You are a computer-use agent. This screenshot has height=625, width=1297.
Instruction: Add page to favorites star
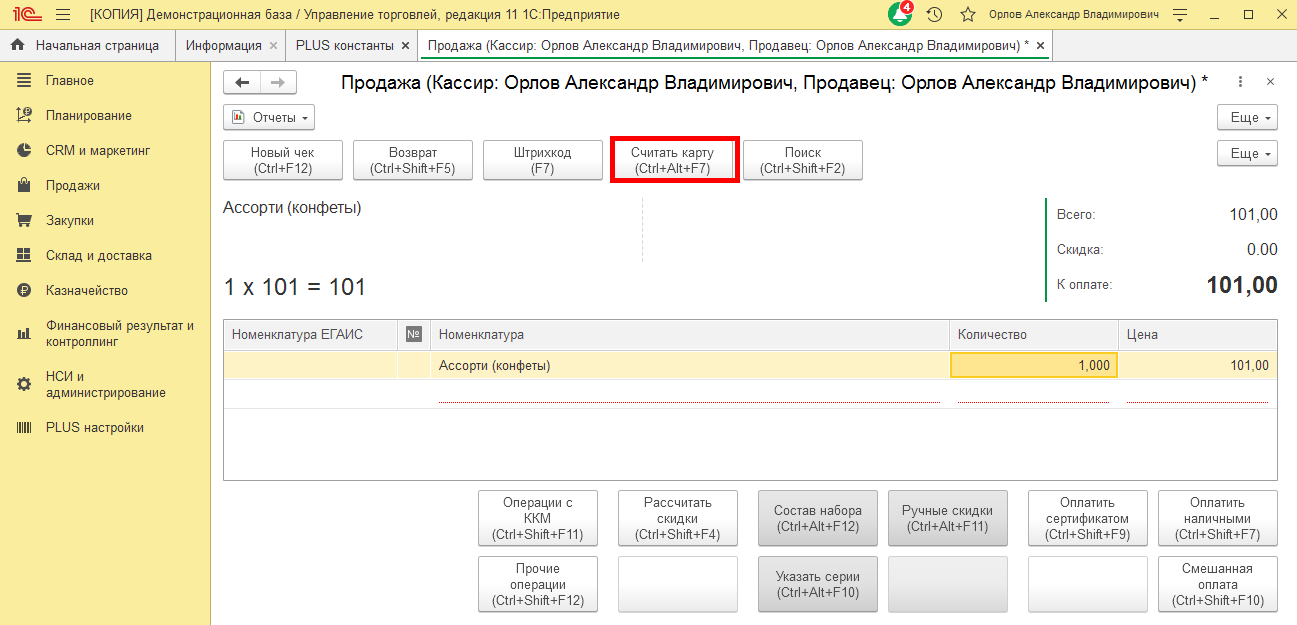967,15
